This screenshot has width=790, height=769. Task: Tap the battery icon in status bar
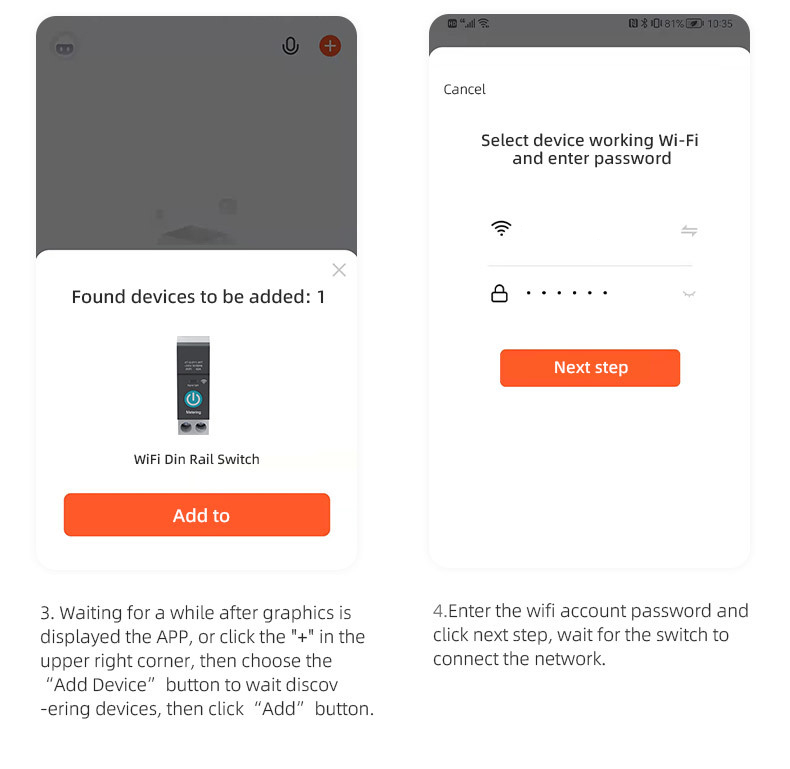tap(695, 23)
